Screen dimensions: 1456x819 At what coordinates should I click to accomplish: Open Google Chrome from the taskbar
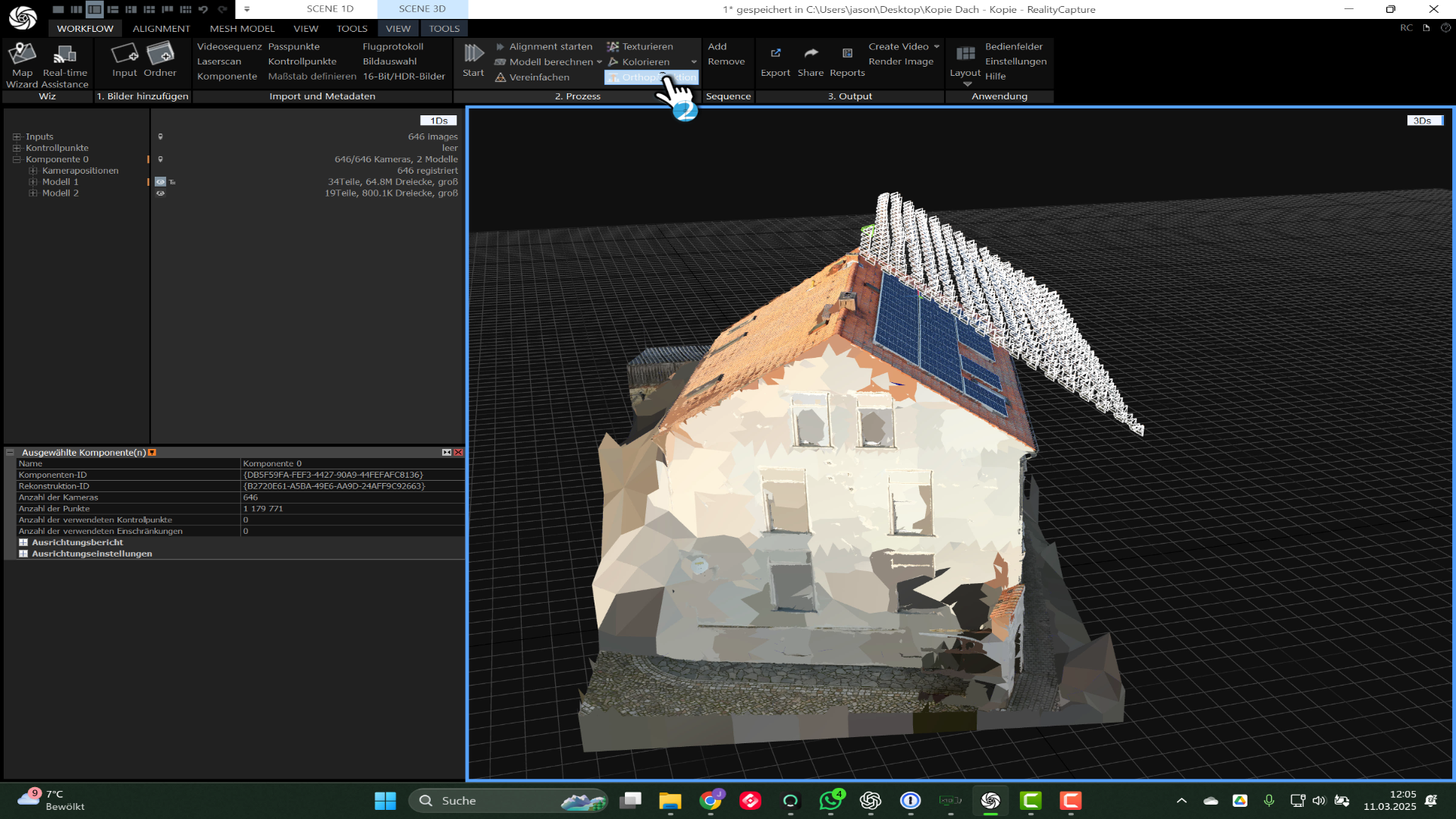pos(711,801)
